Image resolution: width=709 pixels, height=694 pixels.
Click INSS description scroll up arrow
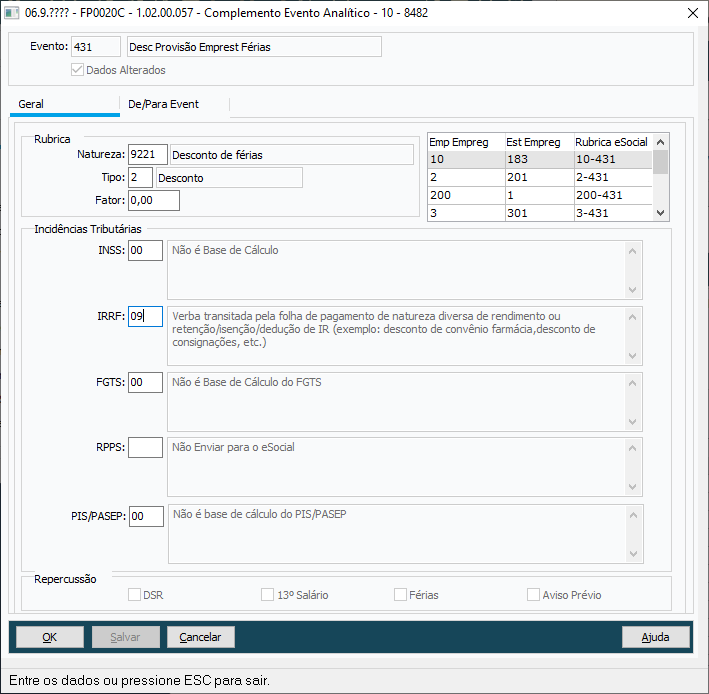pos(633,251)
